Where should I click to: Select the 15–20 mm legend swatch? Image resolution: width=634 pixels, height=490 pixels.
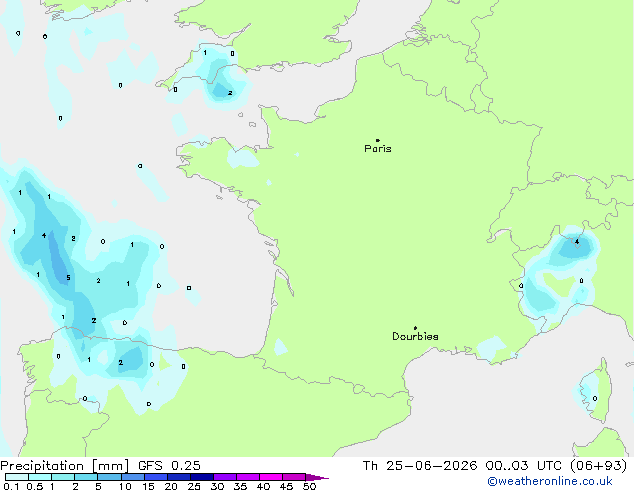tap(155, 477)
